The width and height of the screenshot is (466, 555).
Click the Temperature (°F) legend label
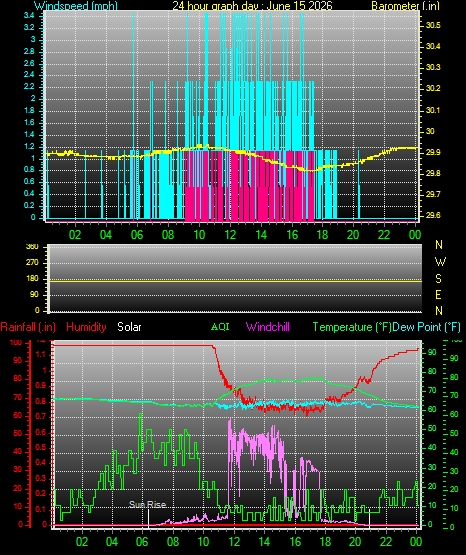pos(352,327)
